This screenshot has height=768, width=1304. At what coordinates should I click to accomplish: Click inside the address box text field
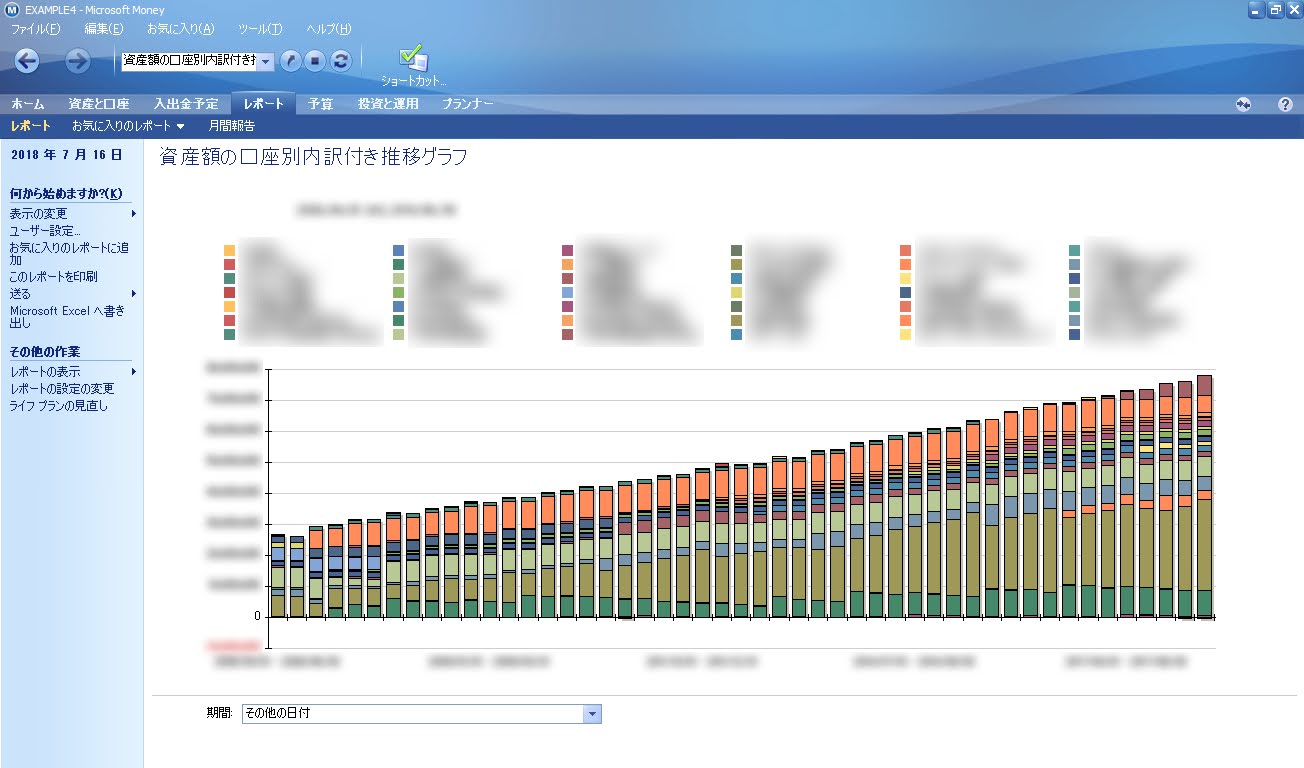coord(188,62)
